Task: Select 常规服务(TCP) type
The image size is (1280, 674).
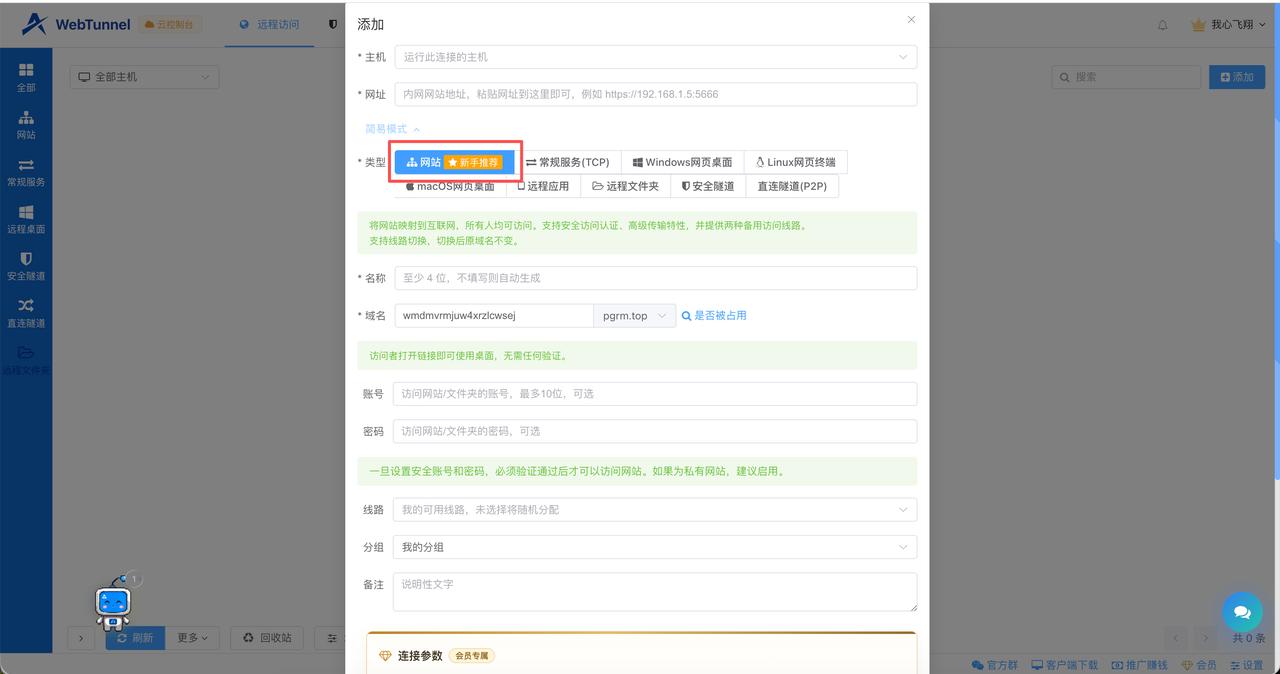Action: pos(567,162)
